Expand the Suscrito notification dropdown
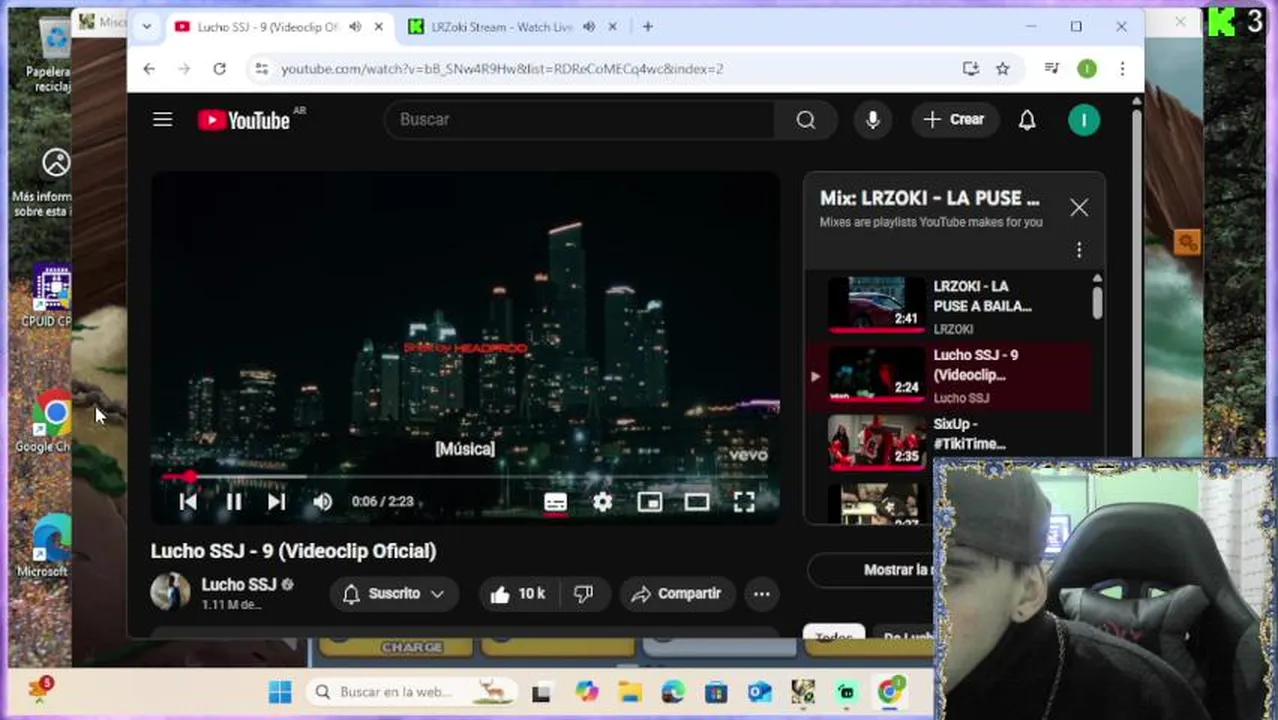 [393, 594]
